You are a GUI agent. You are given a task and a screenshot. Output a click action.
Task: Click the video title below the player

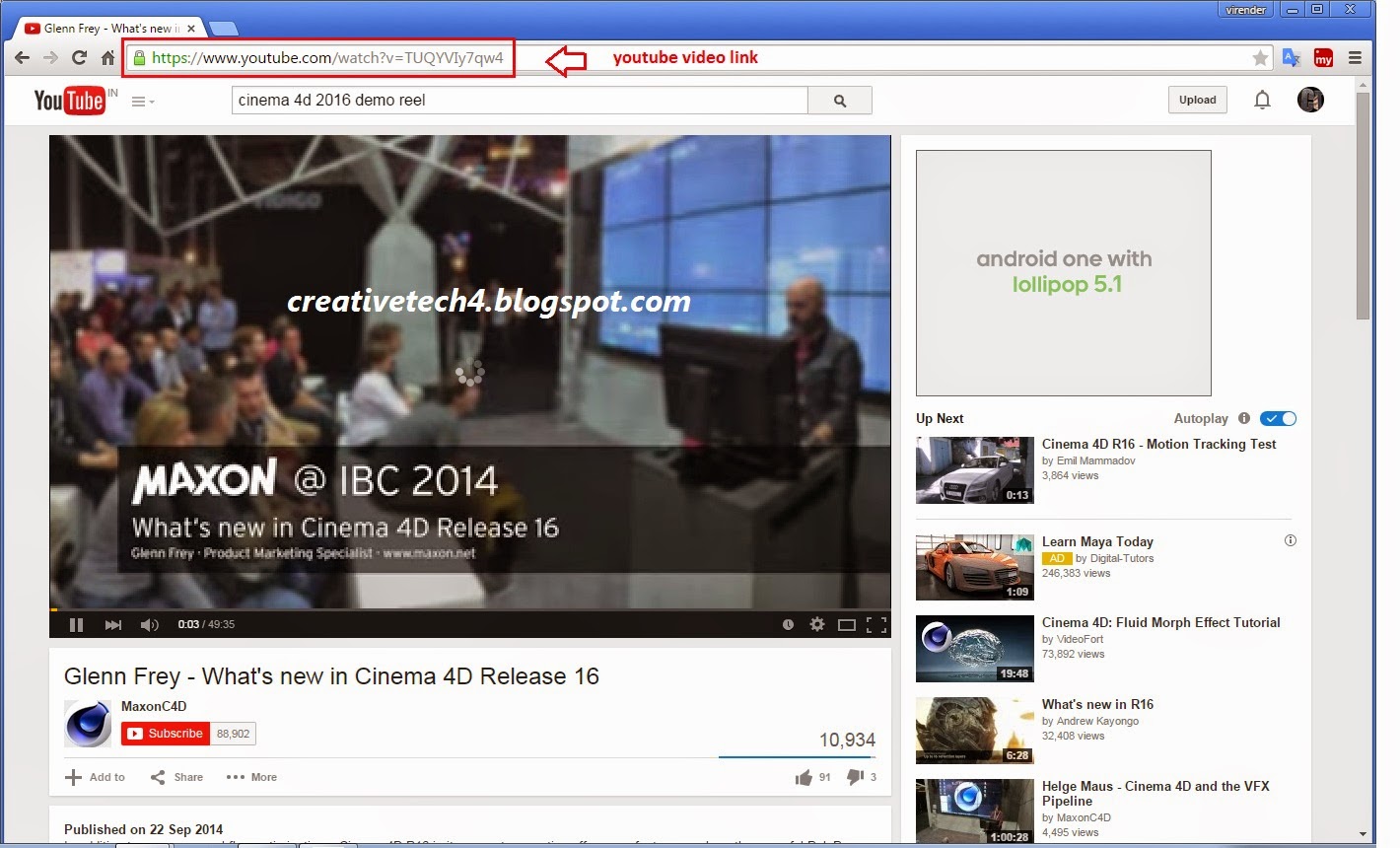(x=331, y=676)
